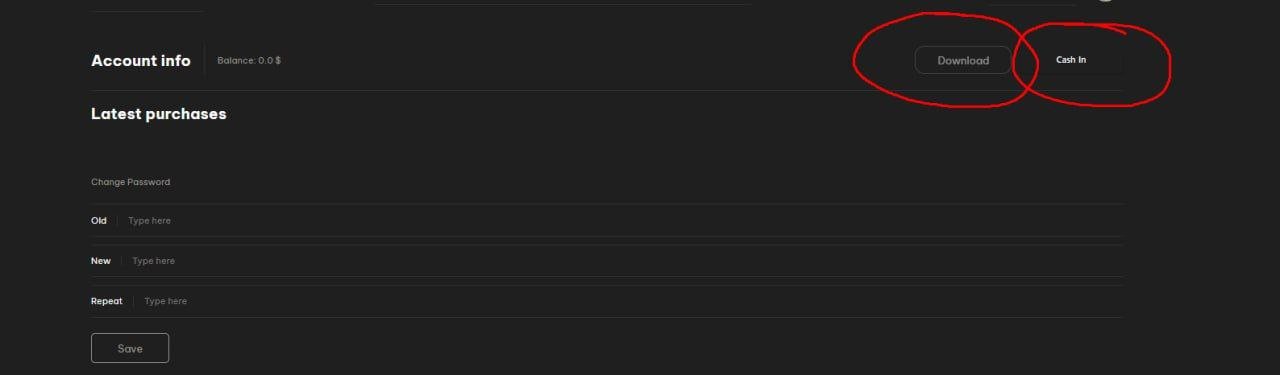Click the empty area under Latest purchases
The height and width of the screenshot is (375, 1280).
(x=607, y=148)
